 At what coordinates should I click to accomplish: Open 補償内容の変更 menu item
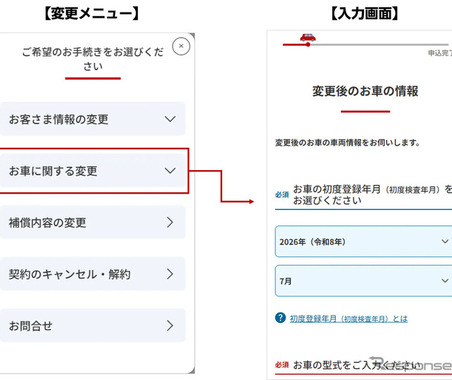point(92,222)
